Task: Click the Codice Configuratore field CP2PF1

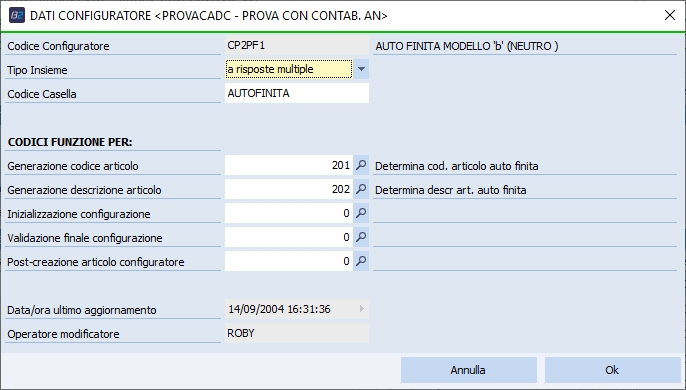Action: [297, 45]
